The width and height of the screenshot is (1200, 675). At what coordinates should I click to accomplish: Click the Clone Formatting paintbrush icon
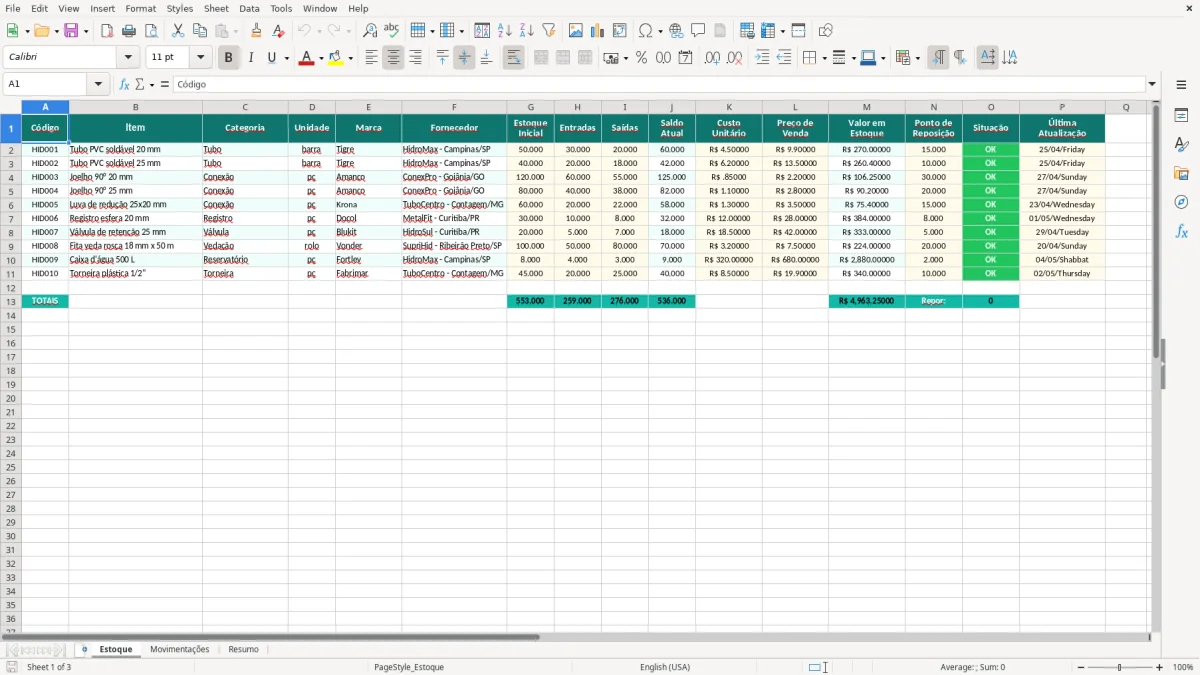pyautogui.click(x=257, y=31)
